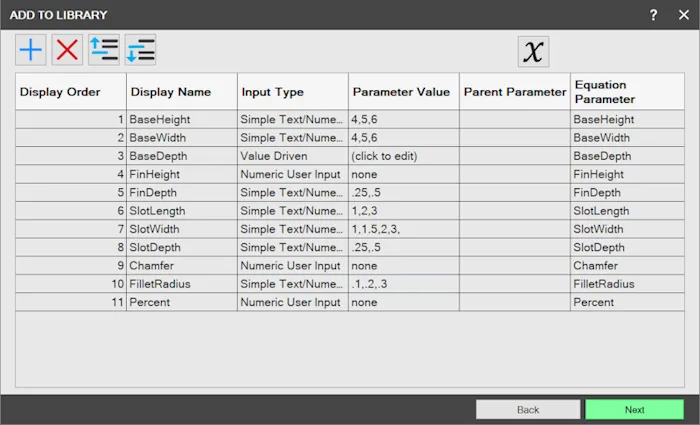Viewport: 700px width, 425px height.
Task: Select BaseHeight equation parameter cell
Action: coord(627,120)
